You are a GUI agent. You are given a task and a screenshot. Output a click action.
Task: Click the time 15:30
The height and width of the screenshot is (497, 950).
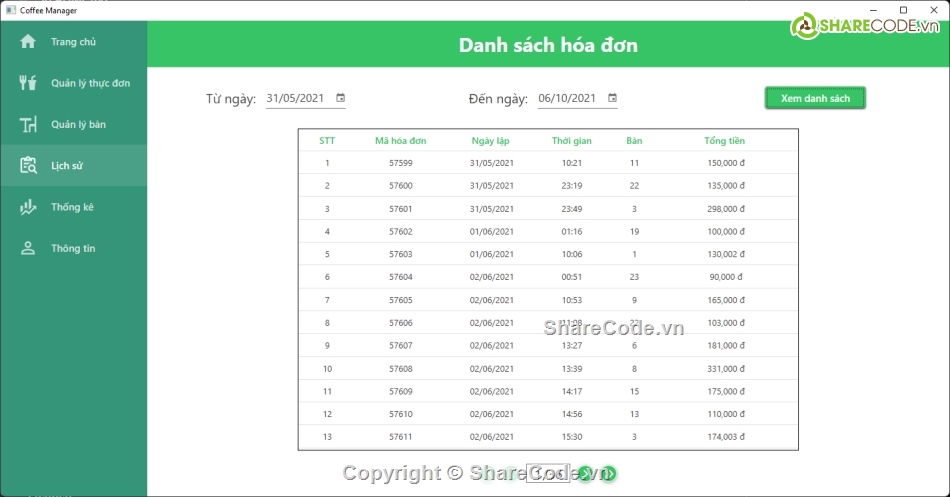tap(571, 436)
